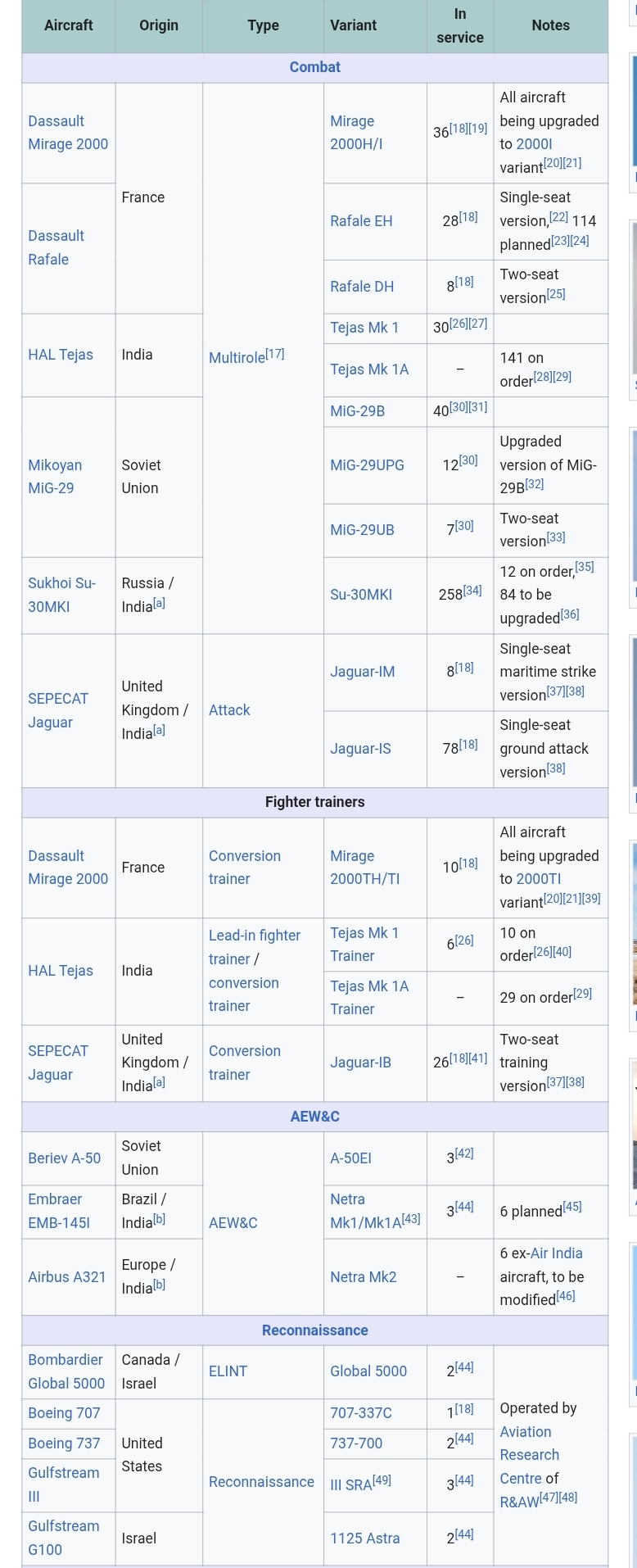Screen dimensions: 637x1568
Task: Click the Lead-in fighter trainer link
Action: (x=255, y=947)
